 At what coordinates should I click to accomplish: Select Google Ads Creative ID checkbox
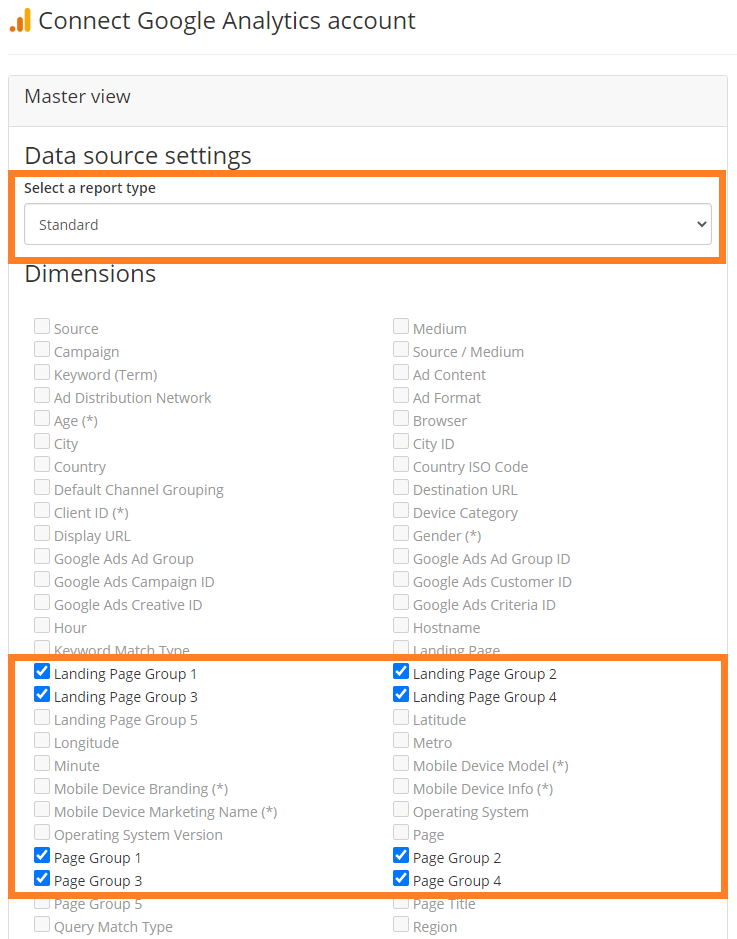point(42,602)
